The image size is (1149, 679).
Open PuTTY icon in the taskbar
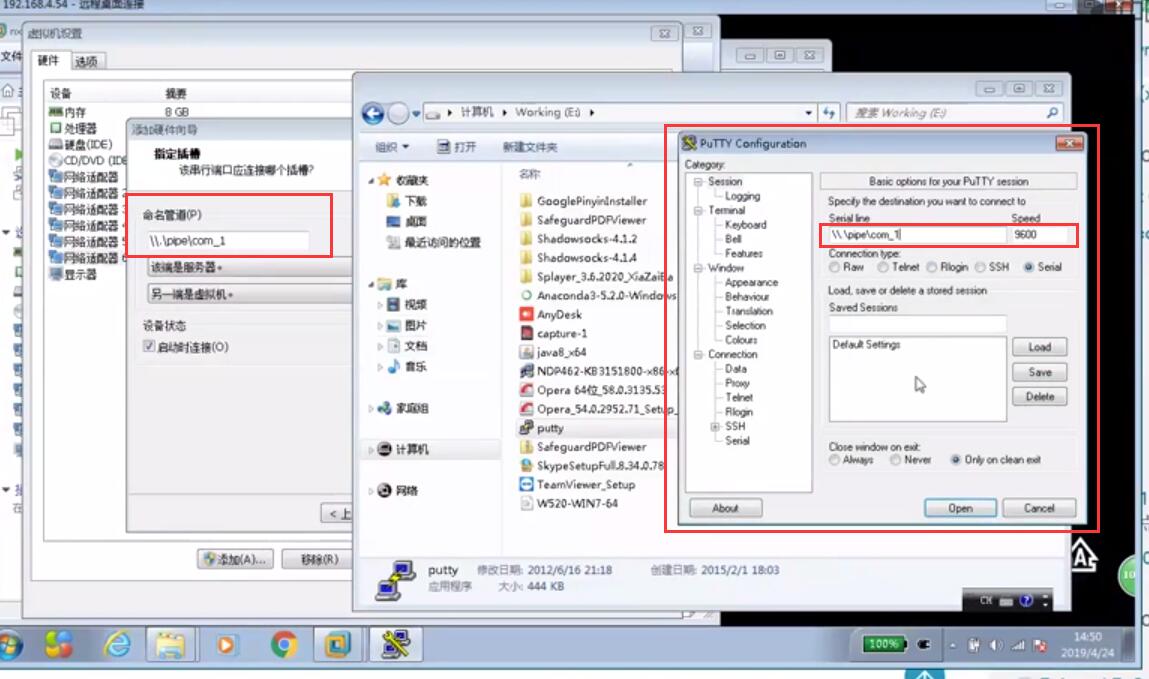click(395, 645)
